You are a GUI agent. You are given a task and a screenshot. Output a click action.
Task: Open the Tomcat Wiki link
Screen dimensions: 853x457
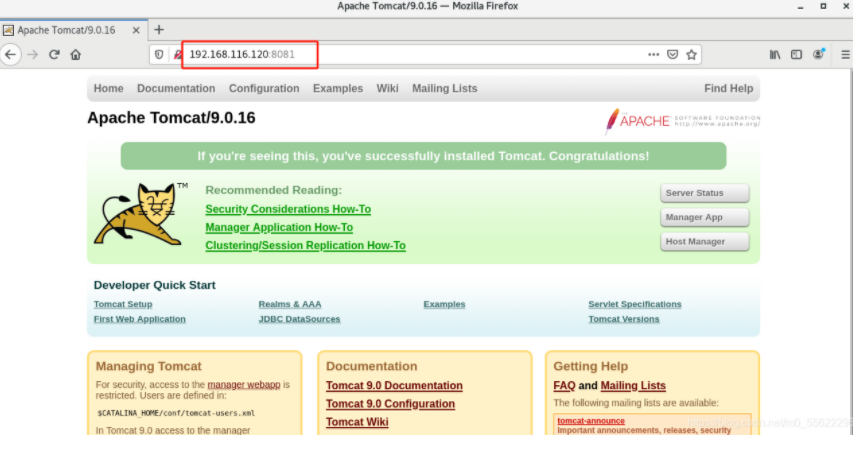pyautogui.click(x=357, y=422)
